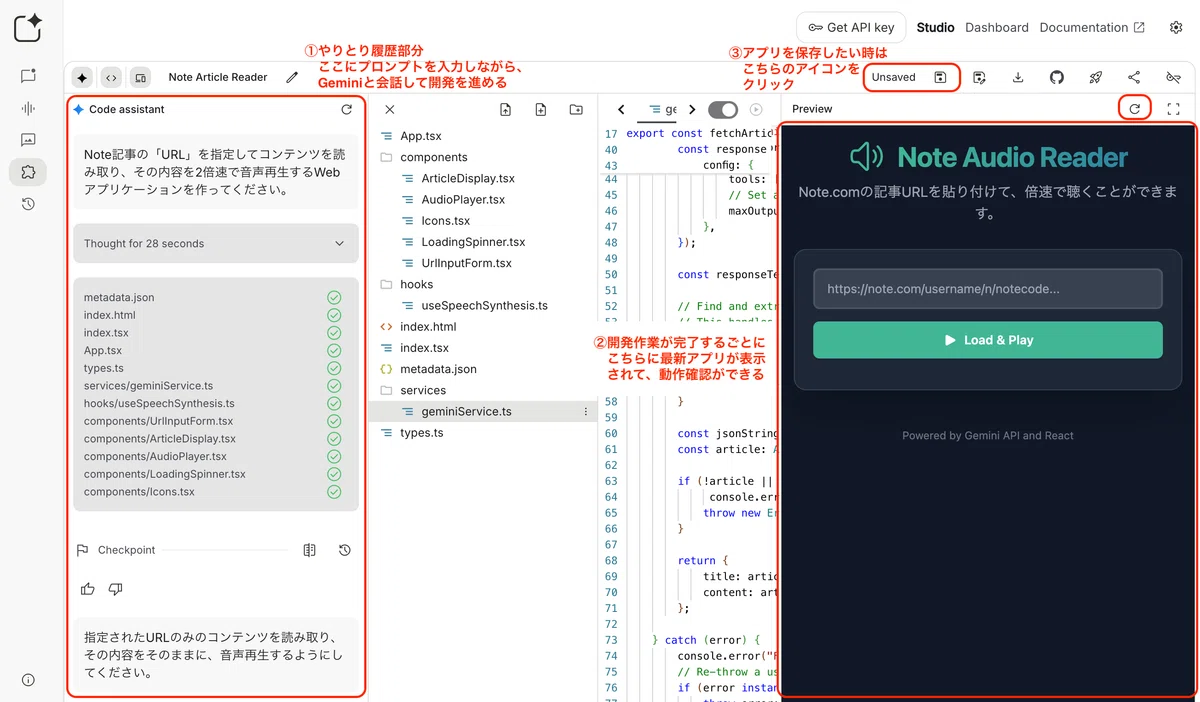
Task: Click the previous editor tab arrow
Action: 621,110
